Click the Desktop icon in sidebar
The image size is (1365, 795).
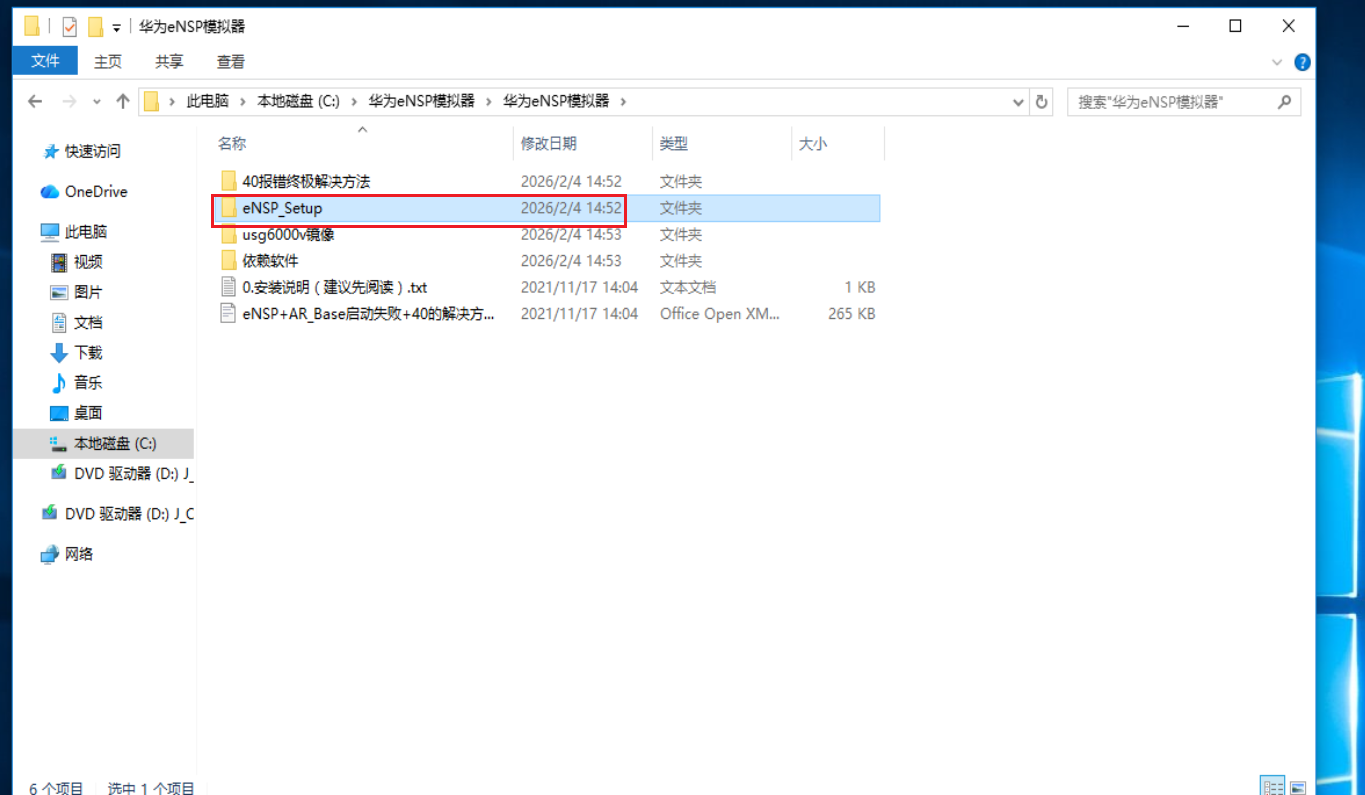(x=59, y=413)
